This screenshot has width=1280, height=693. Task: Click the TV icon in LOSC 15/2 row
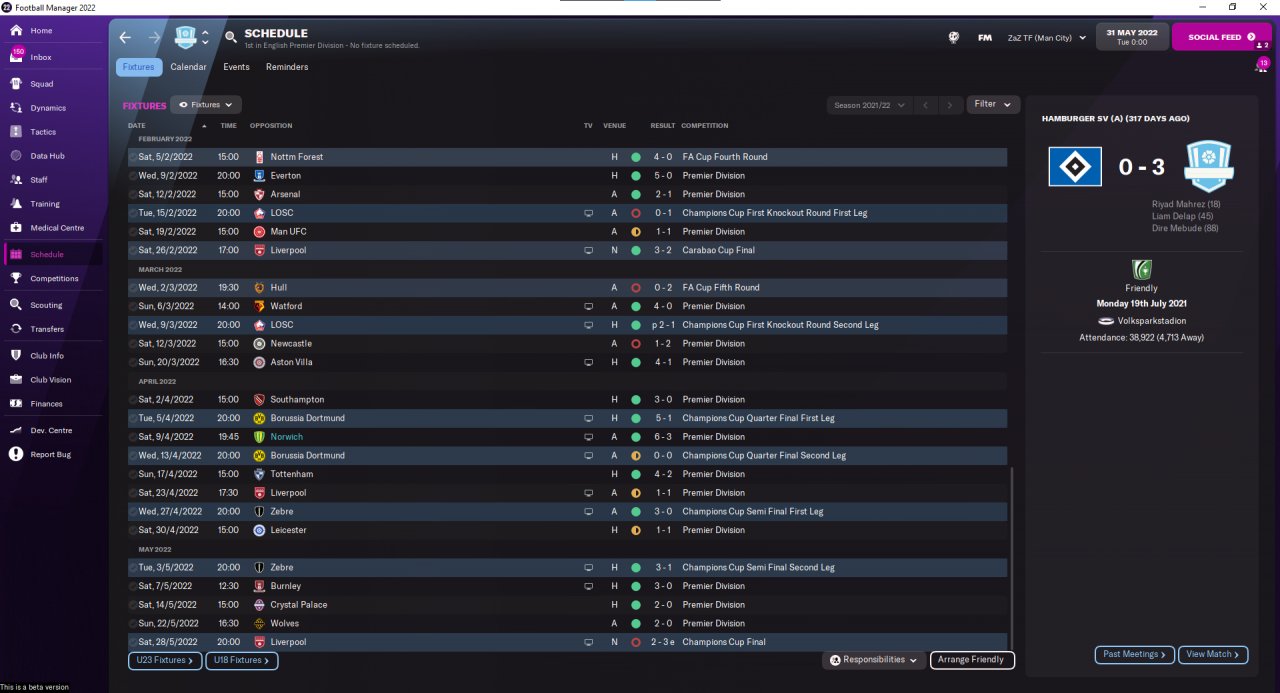click(588, 213)
